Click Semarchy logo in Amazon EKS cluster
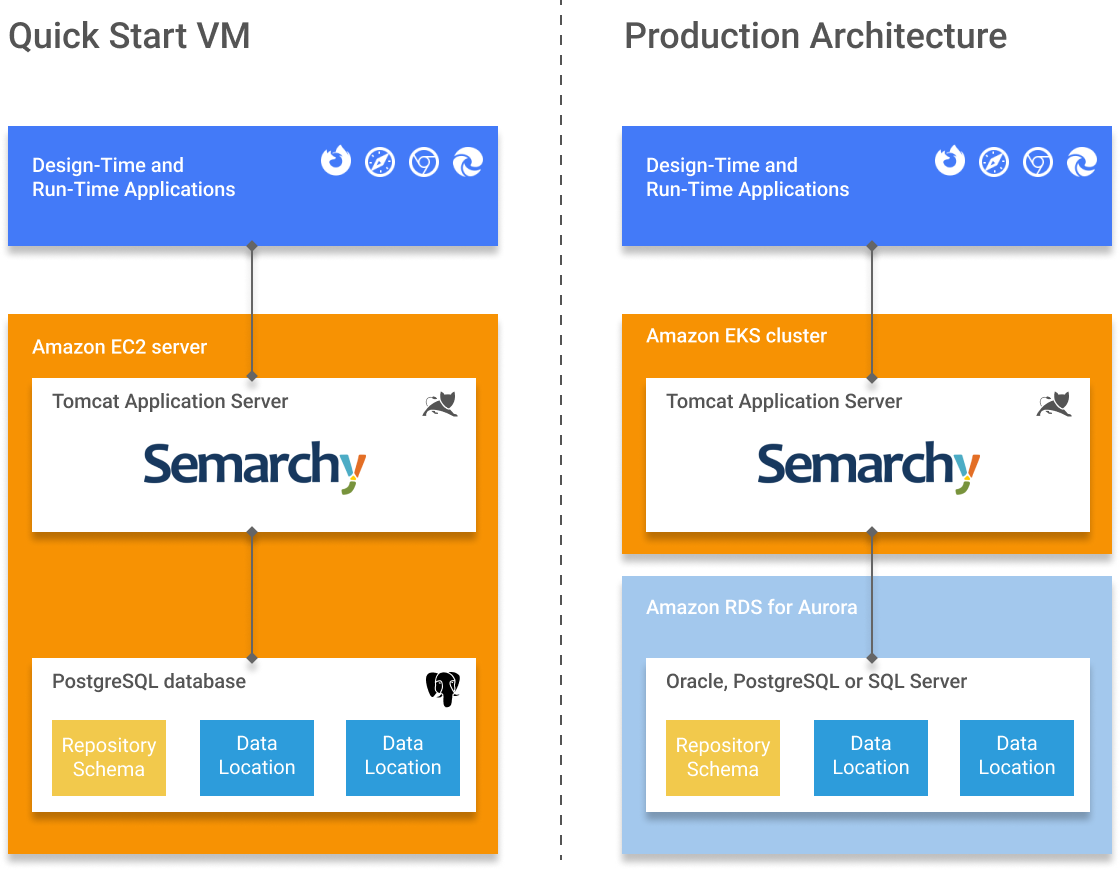 pos(869,466)
